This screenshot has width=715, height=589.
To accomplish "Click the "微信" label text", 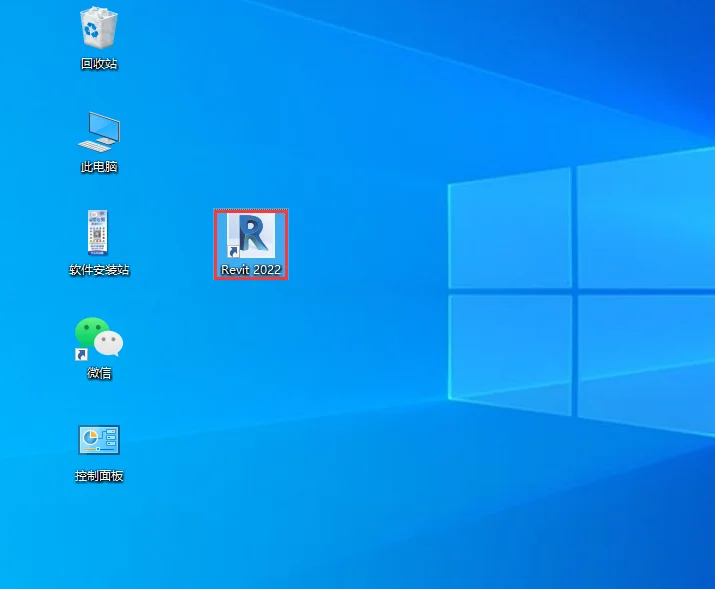I will pyautogui.click(x=99, y=373).
